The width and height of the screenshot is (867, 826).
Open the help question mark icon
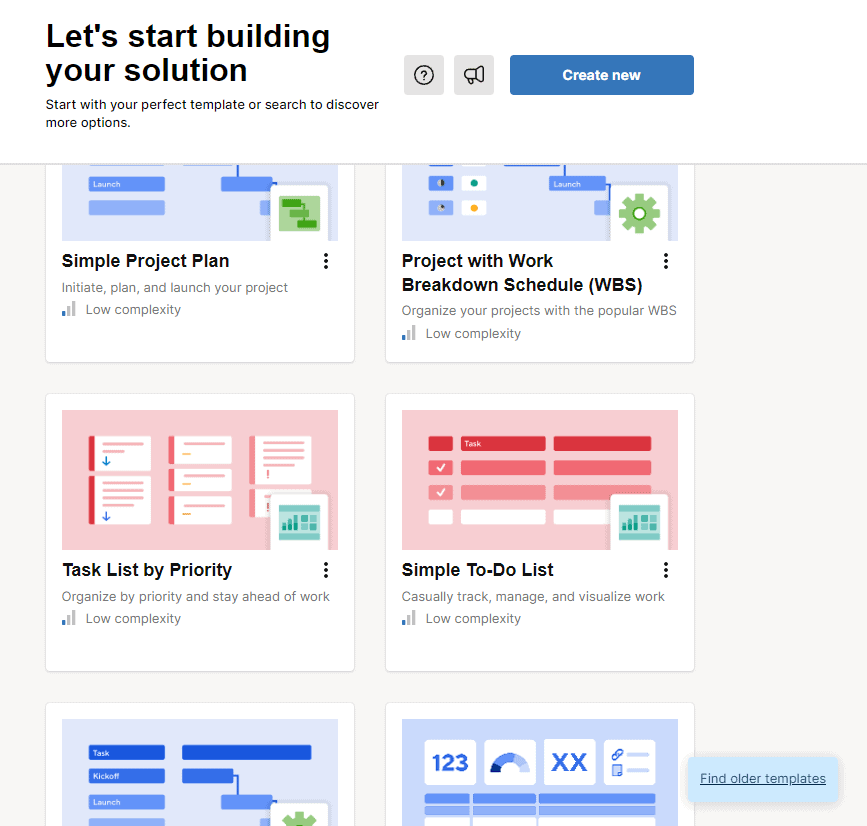point(423,75)
